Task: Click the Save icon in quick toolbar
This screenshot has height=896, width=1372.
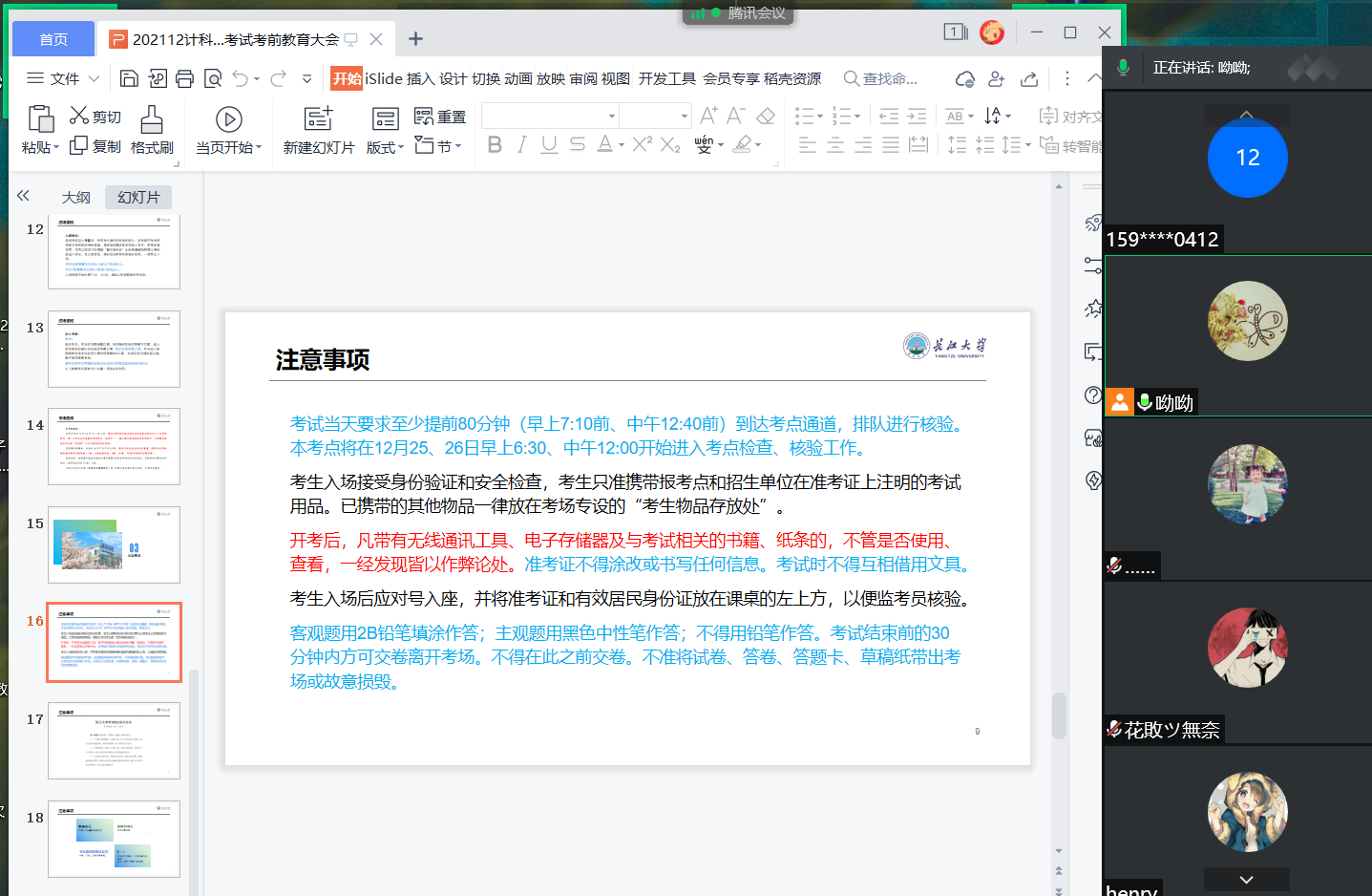Action: point(130,78)
